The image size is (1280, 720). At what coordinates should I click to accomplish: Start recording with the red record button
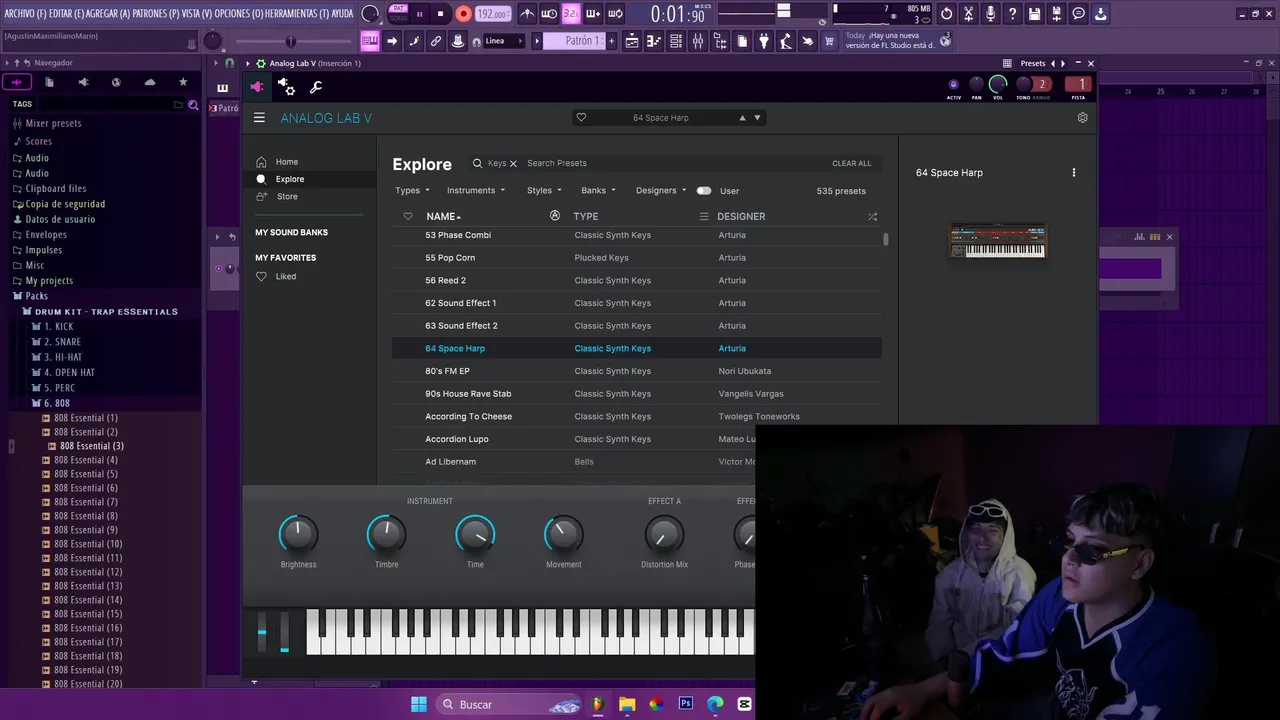[x=463, y=14]
